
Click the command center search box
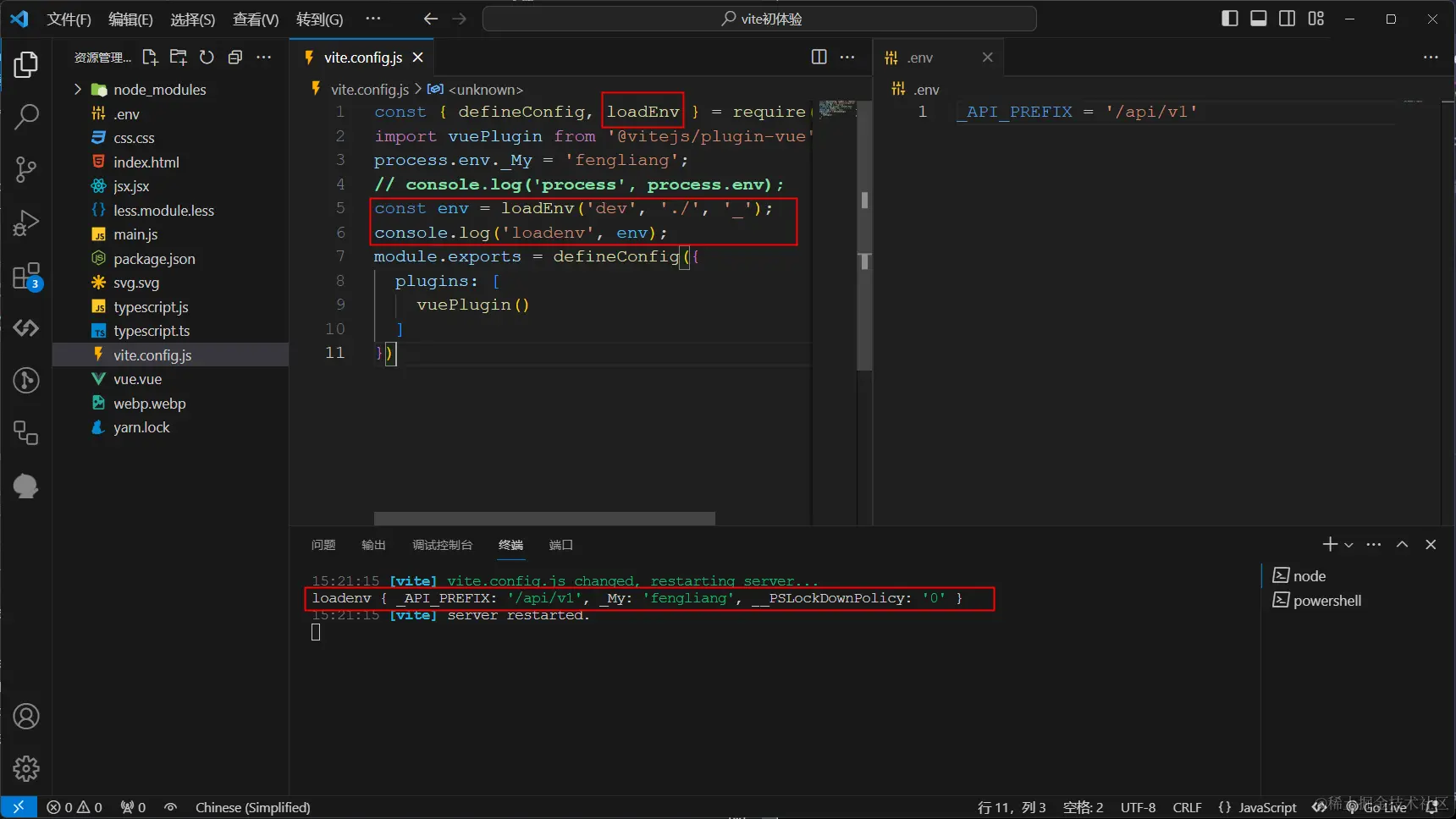pyautogui.click(x=759, y=19)
